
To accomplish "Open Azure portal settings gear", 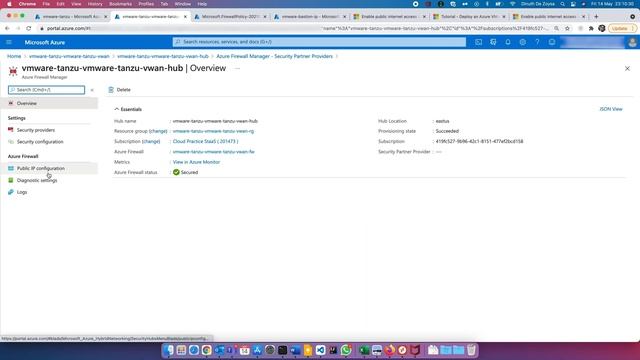I will point(522,42).
